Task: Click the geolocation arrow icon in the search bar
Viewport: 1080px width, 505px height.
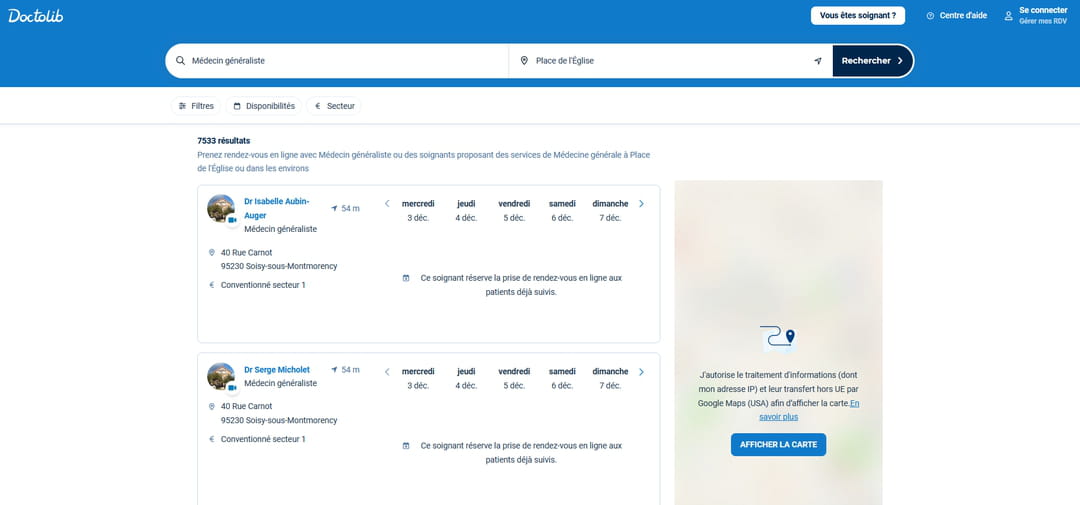Action: tap(817, 61)
